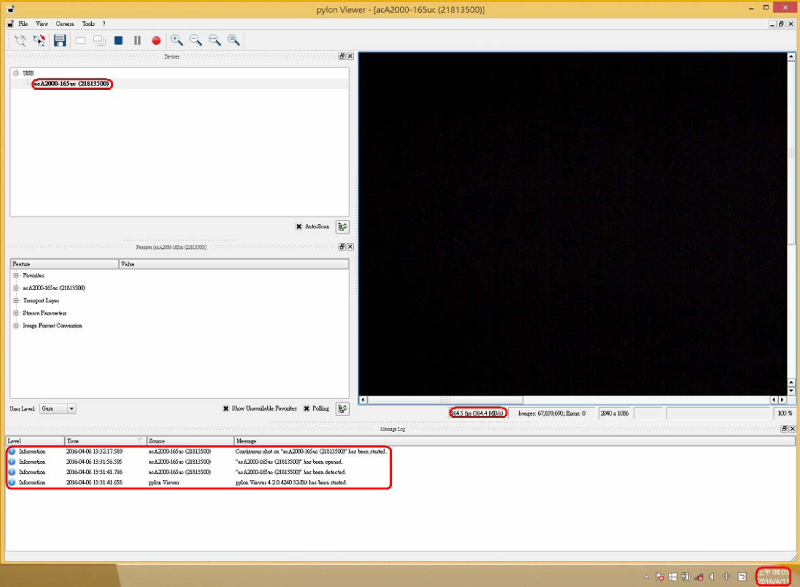This screenshot has width=800, height=587.
Task: Click the refresh icon next to Polling
Action: 343,409
